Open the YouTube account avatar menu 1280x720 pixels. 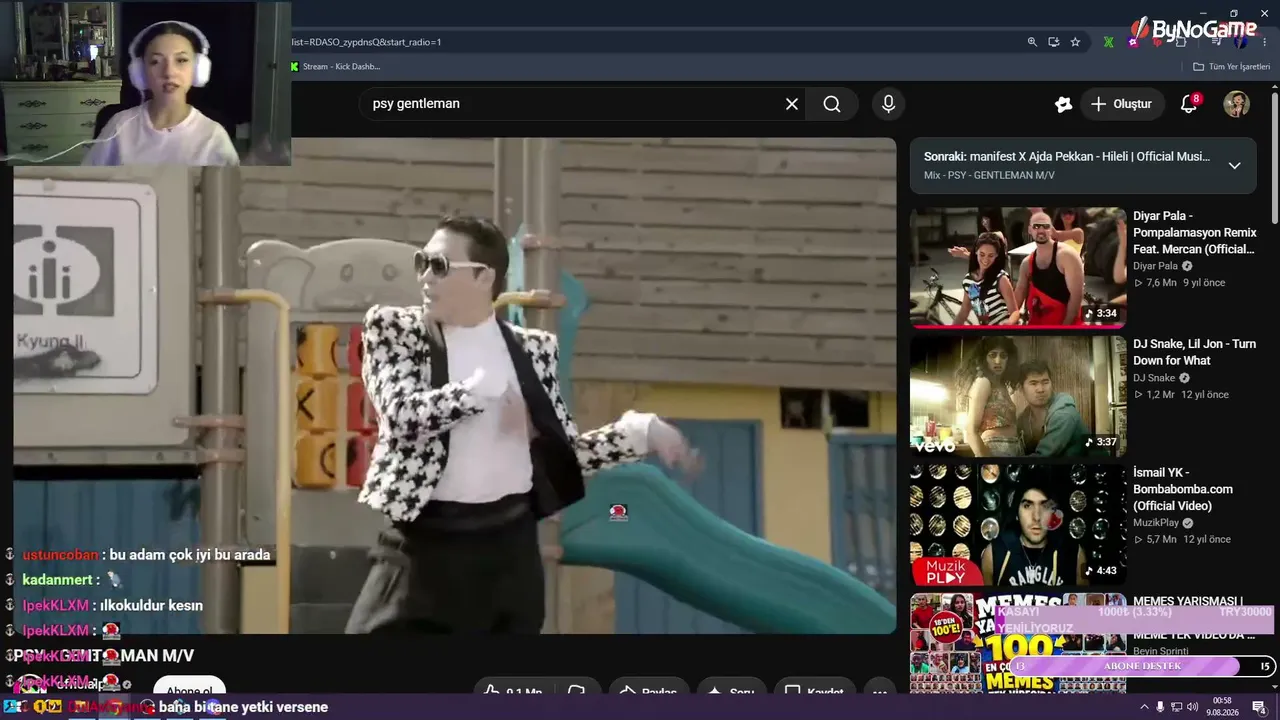click(1237, 104)
